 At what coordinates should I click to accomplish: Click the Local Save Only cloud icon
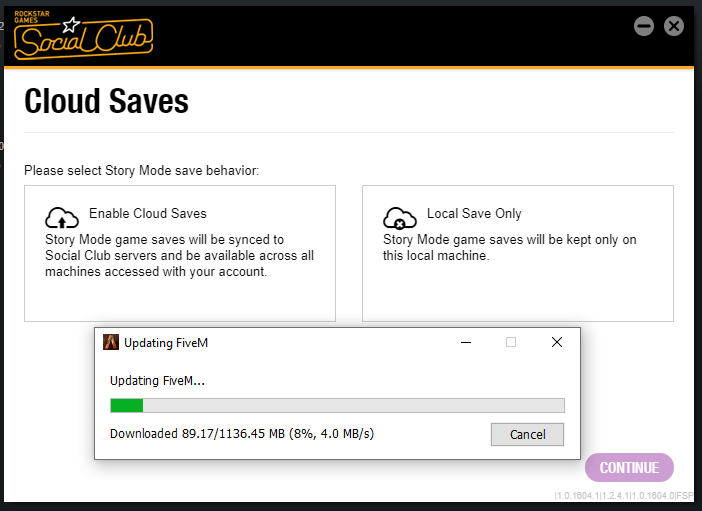(400, 218)
